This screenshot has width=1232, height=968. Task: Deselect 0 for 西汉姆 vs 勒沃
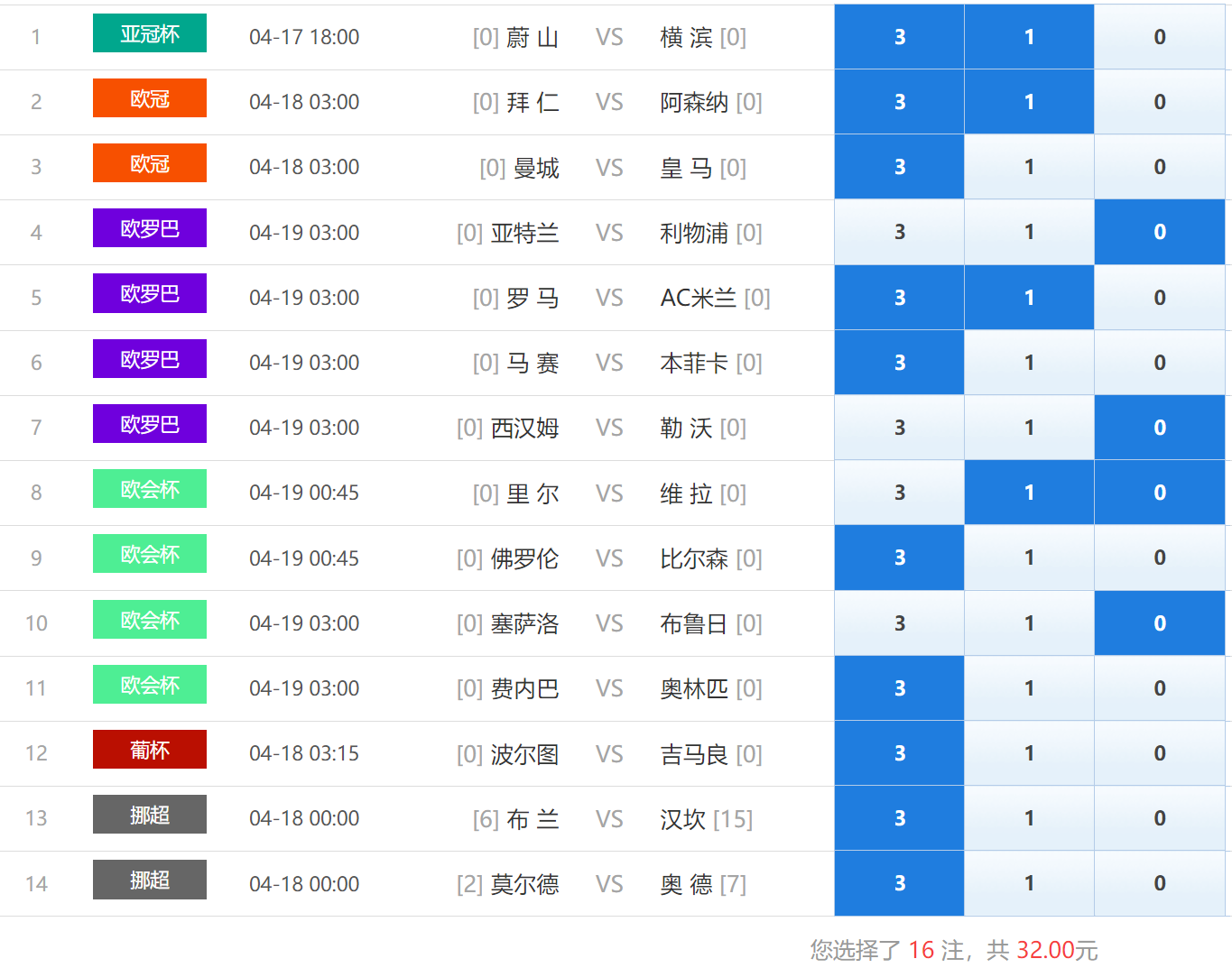(1160, 428)
